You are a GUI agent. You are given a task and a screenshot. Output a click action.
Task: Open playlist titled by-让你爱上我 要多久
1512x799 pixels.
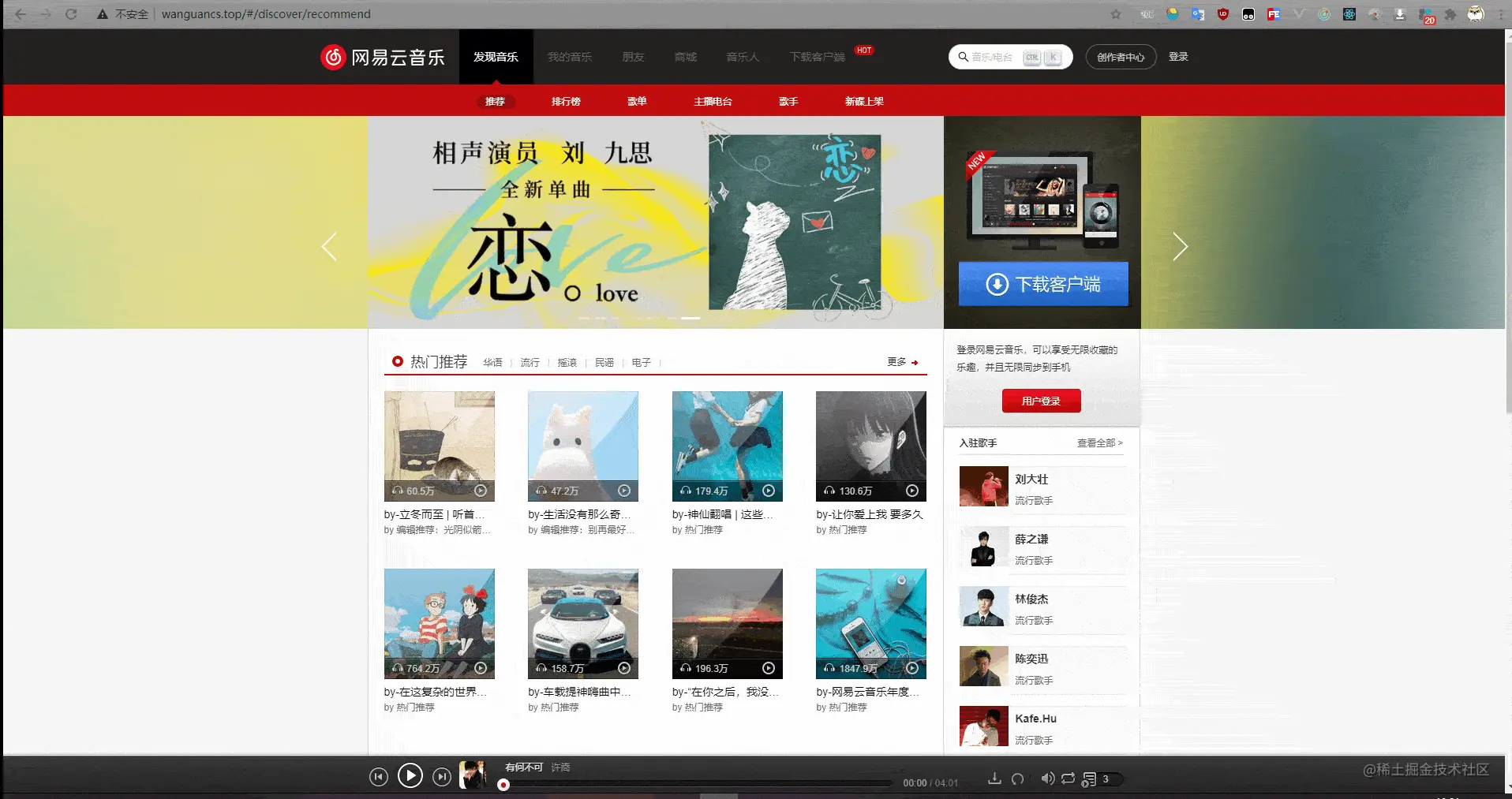tap(870, 514)
